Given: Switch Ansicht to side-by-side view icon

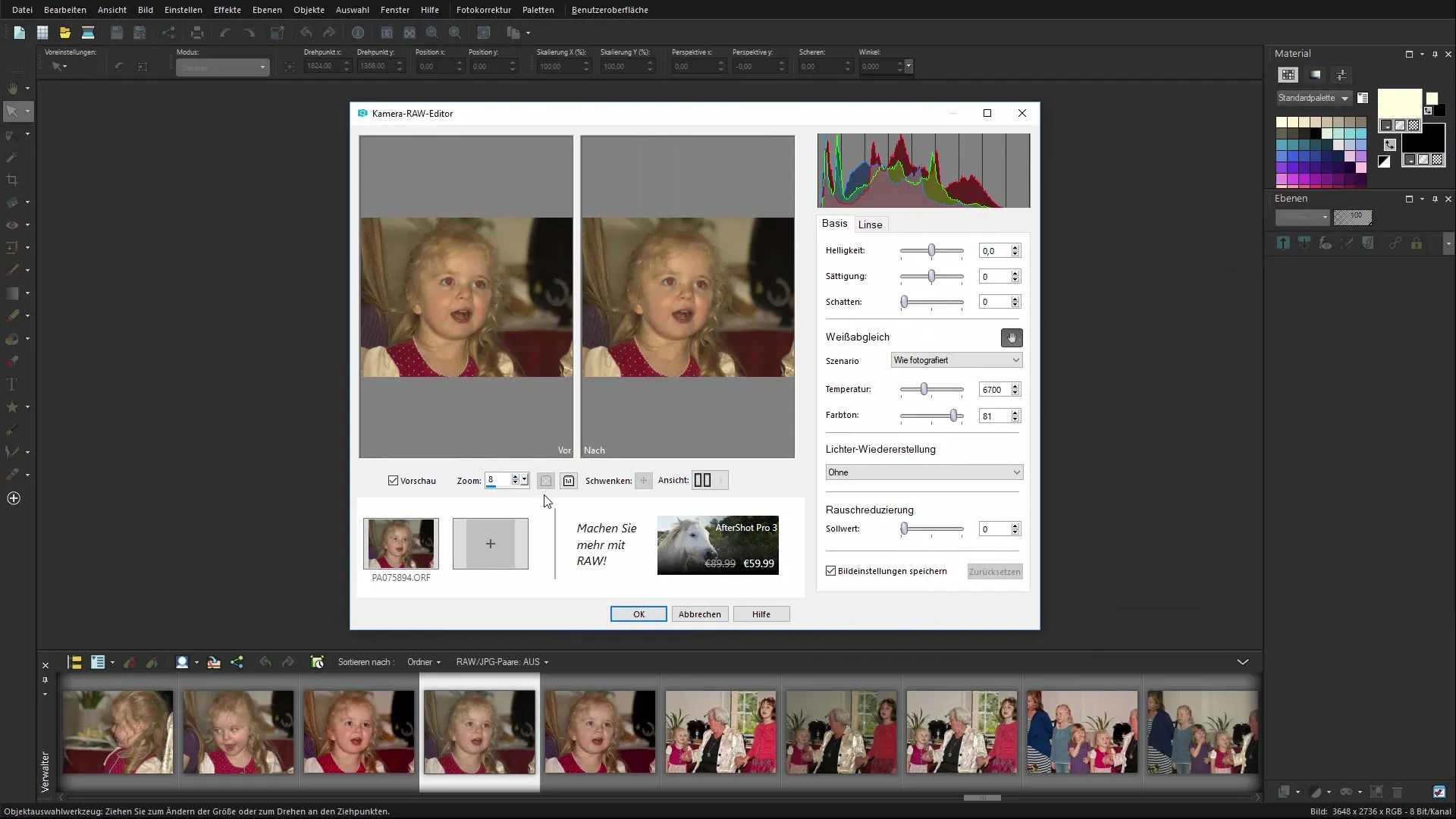Looking at the screenshot, I should pos(703,480).
